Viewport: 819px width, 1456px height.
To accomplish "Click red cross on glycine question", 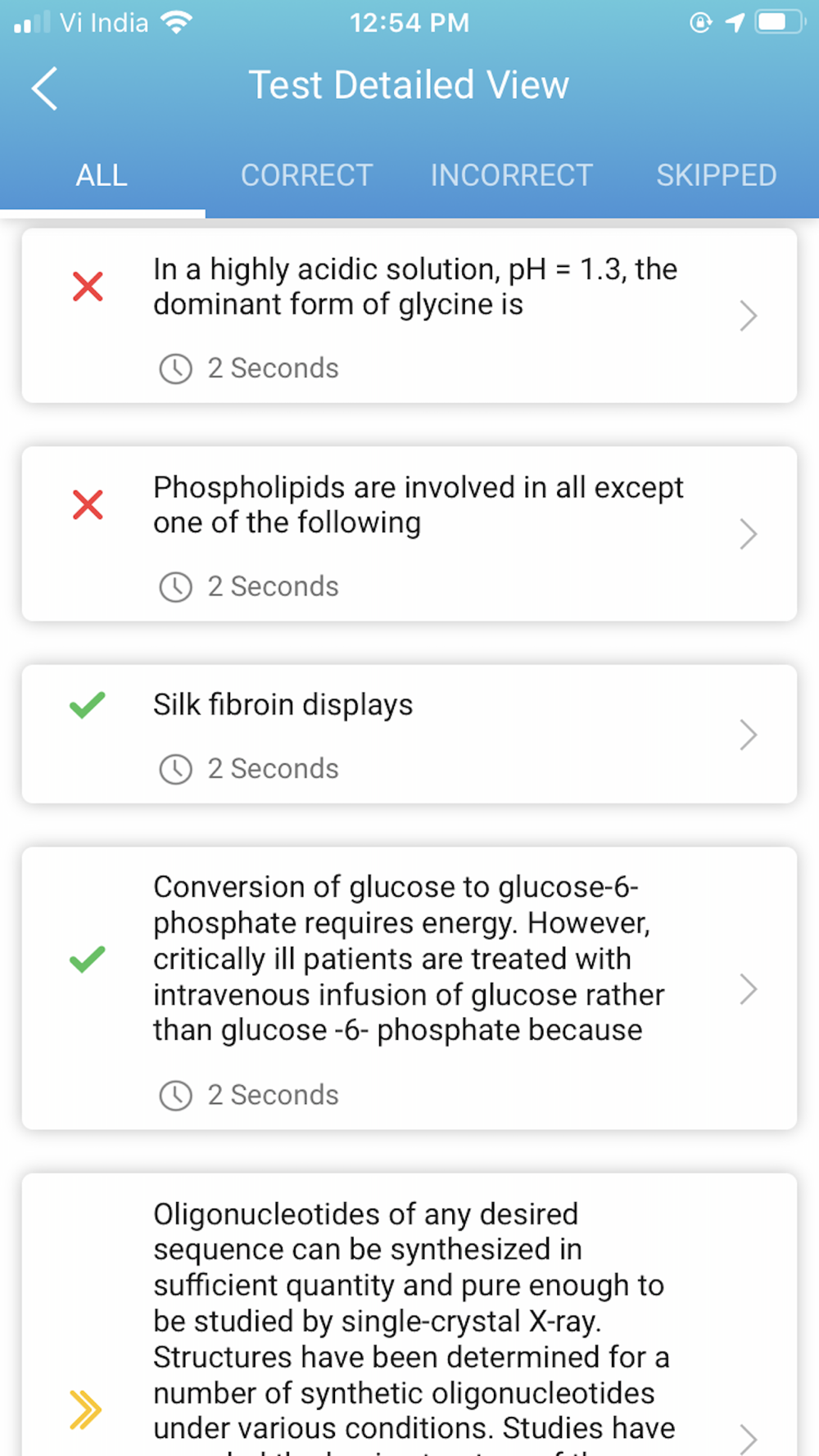I will [88, 287].
